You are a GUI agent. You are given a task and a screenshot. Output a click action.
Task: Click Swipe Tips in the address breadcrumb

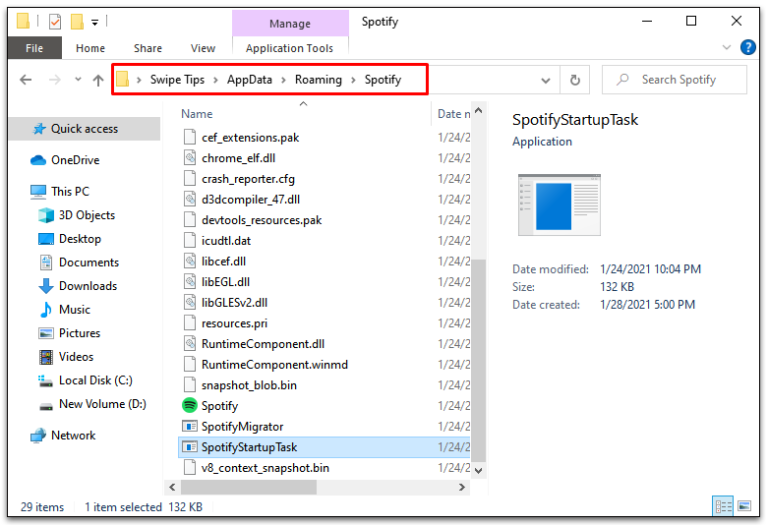pyautogui.click(x=177, y=80)
